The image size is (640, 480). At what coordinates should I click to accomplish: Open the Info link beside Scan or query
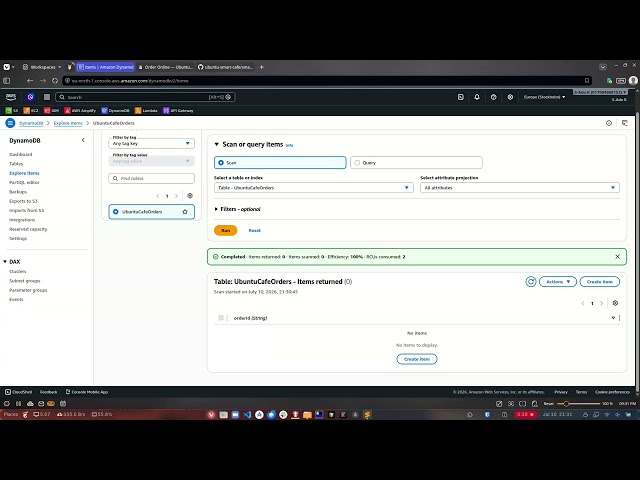(289, 145)
